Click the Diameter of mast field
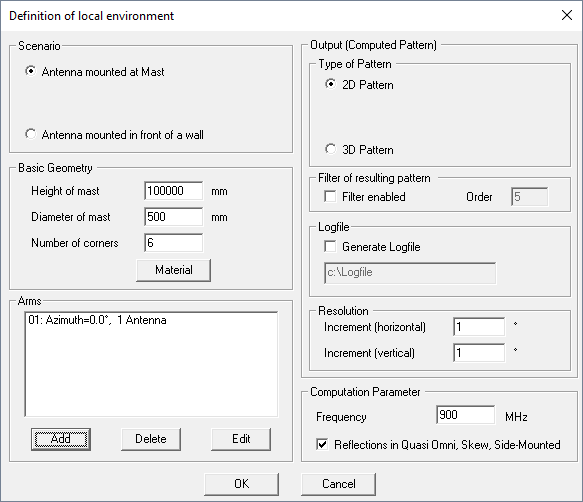The image size is (583, 502). (174, 217)
